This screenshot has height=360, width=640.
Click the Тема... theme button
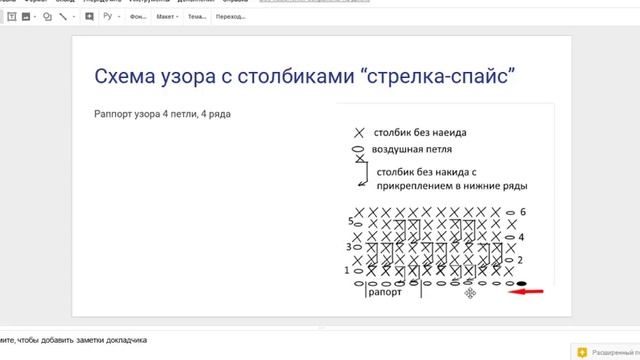tap(197, 17)
